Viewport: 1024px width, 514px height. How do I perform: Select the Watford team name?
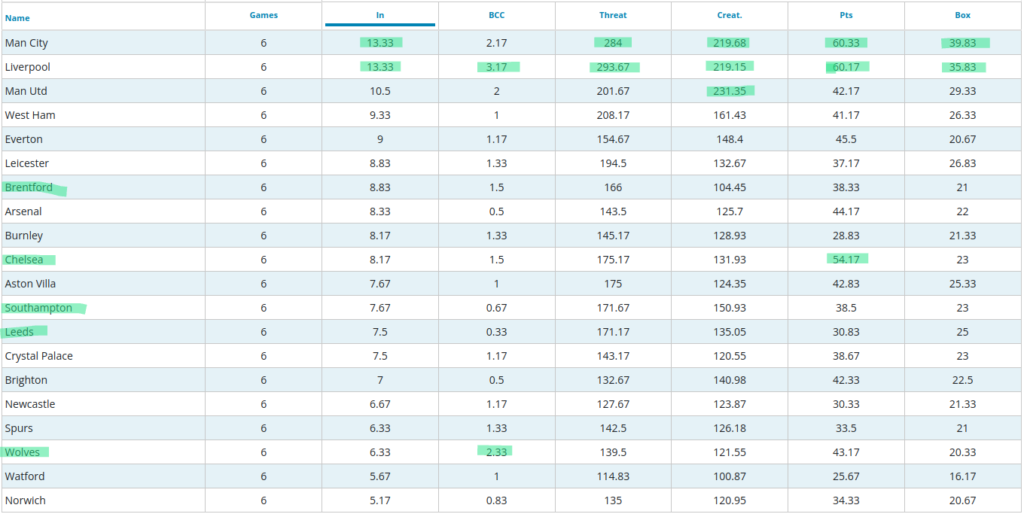[25, 477]
